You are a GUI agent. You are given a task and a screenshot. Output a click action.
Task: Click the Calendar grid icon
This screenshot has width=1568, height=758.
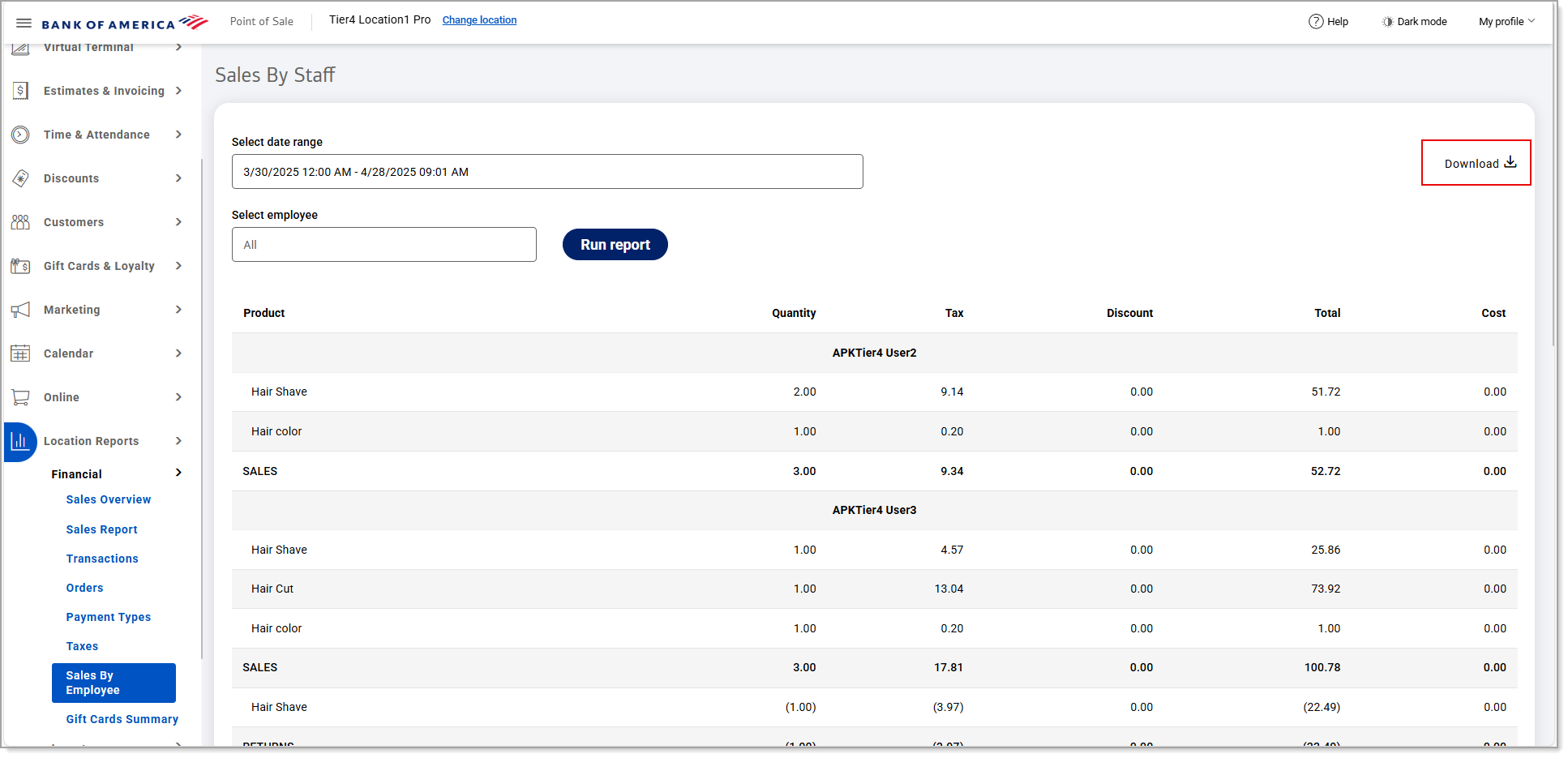coord(21,353)
